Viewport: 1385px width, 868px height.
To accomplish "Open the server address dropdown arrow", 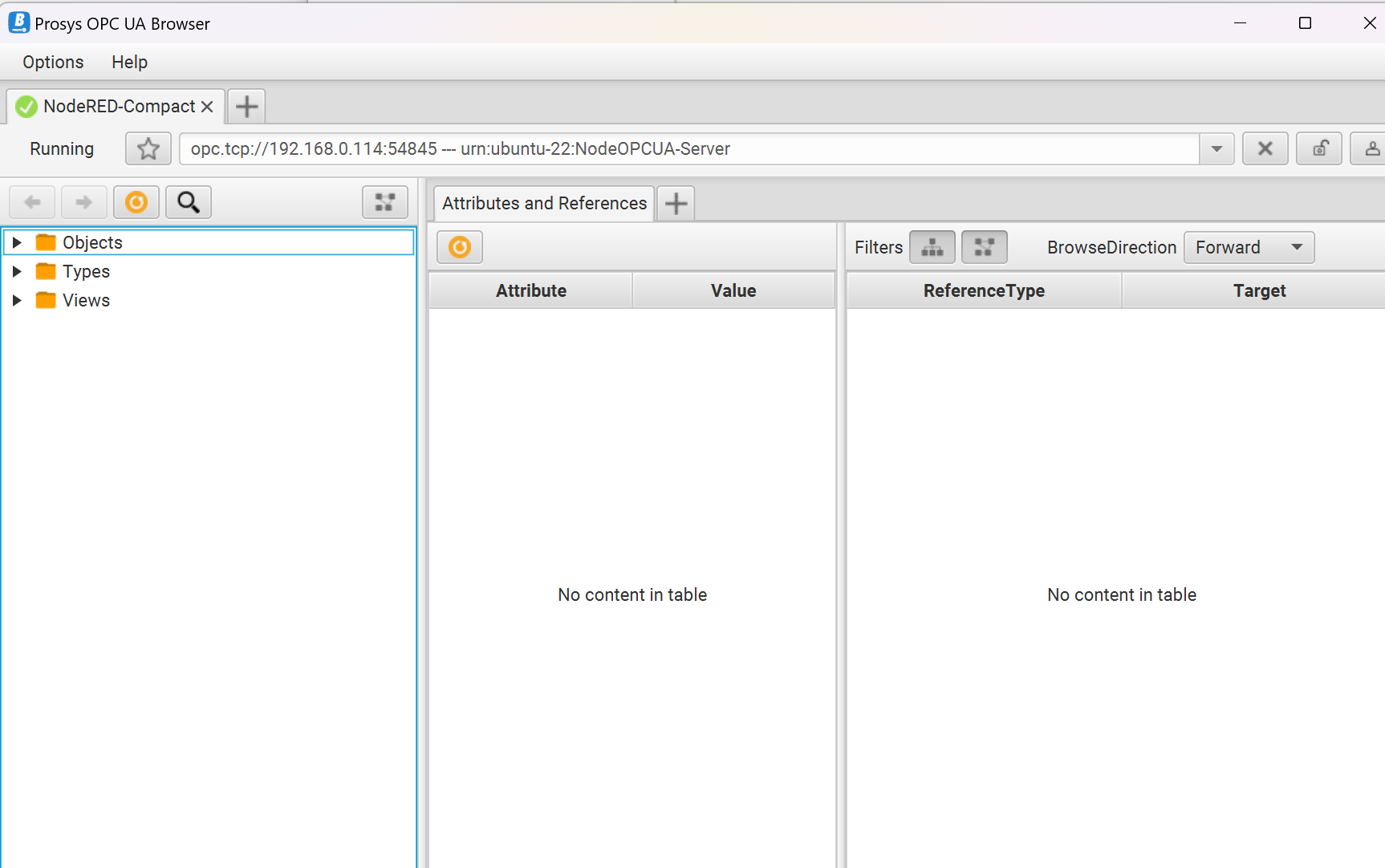I will (1216, 148).
